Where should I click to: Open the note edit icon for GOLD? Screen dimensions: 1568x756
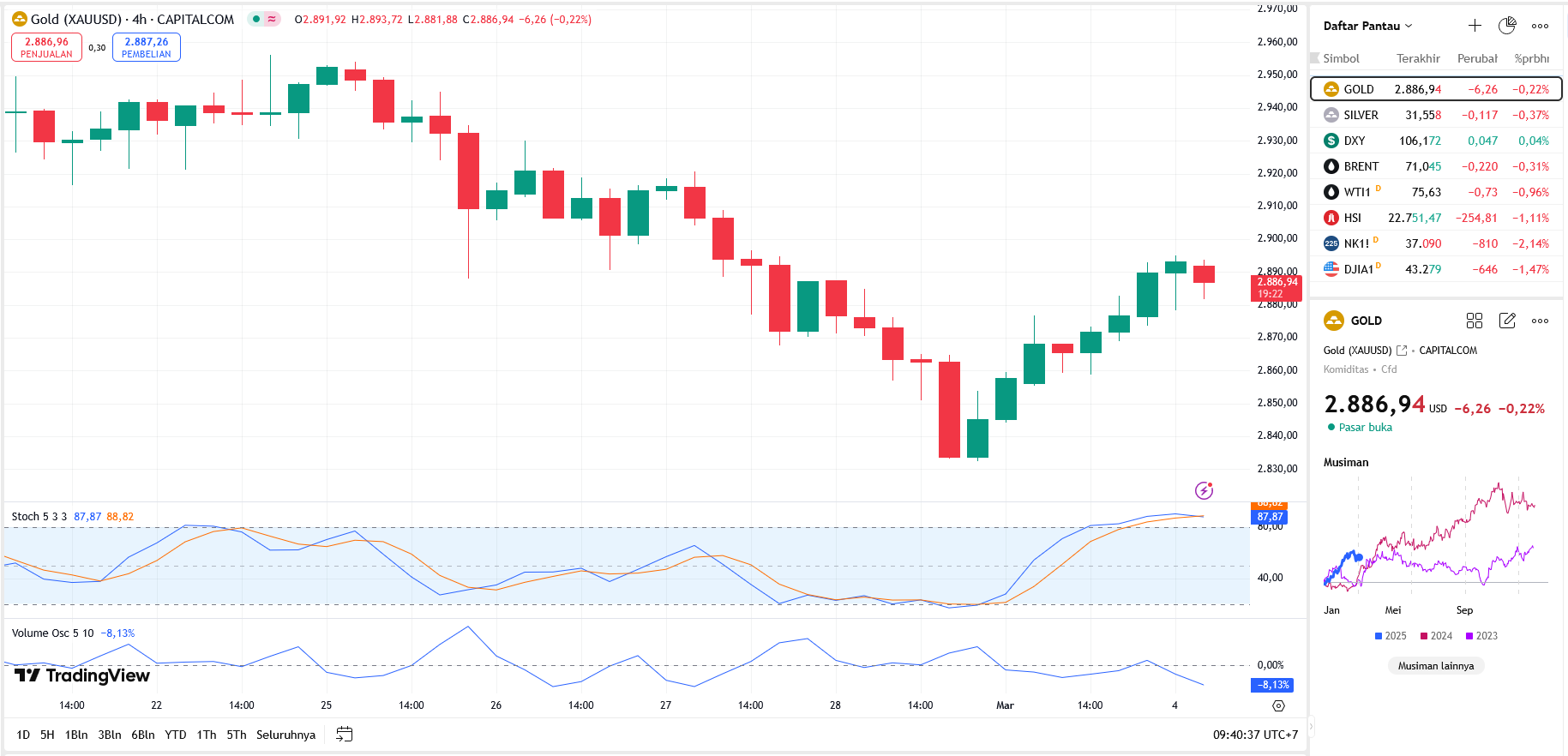pos(1507,321)
